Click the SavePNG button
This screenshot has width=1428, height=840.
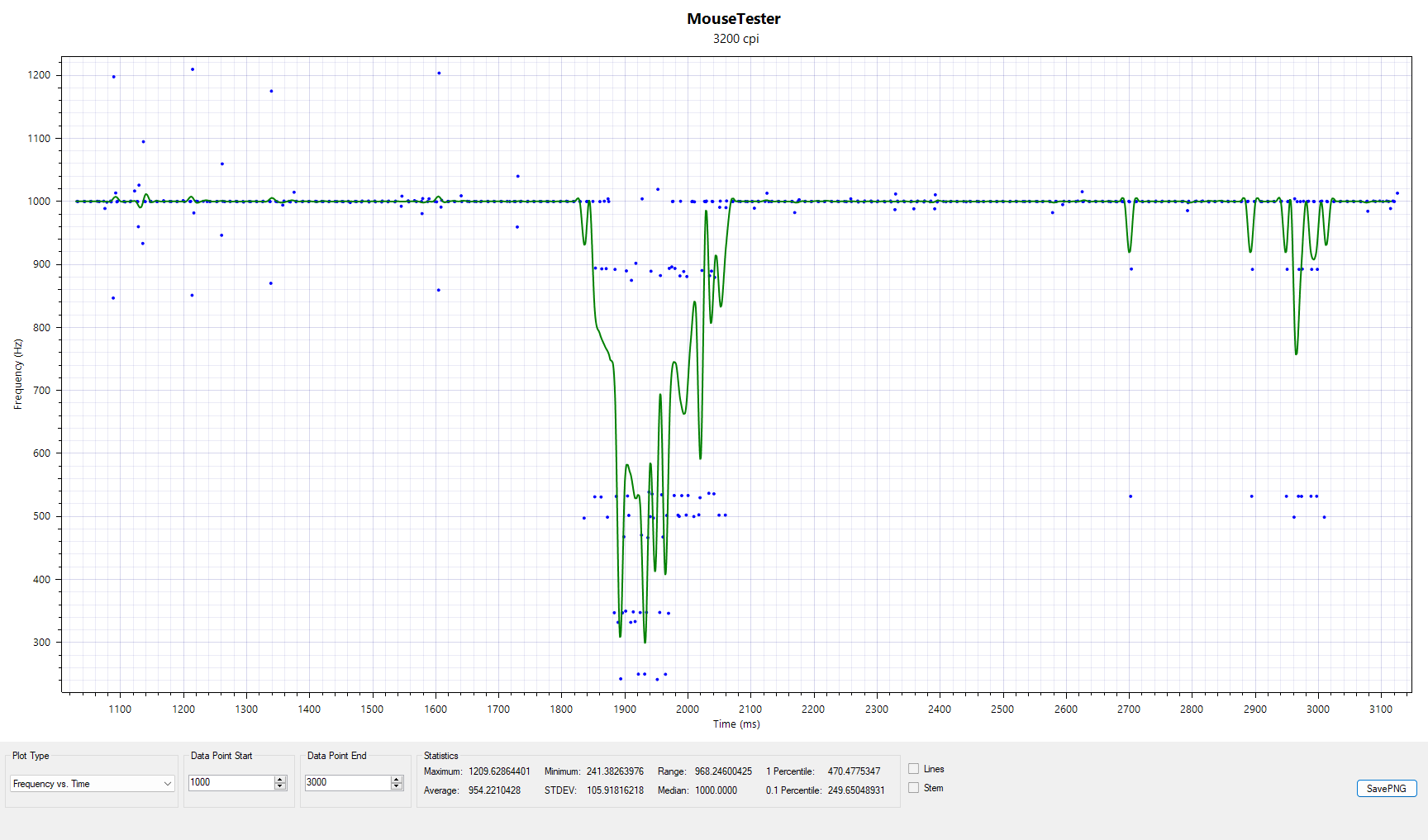coord(1387,789)
